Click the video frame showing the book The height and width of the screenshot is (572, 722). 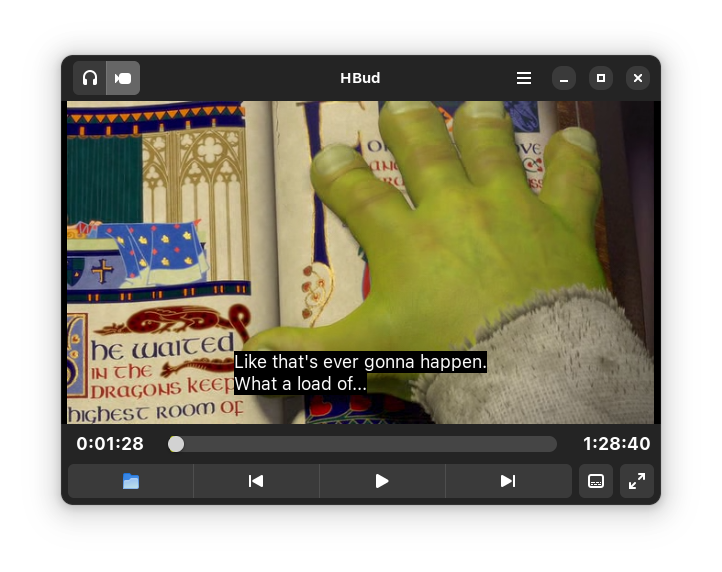pos(361,263)
